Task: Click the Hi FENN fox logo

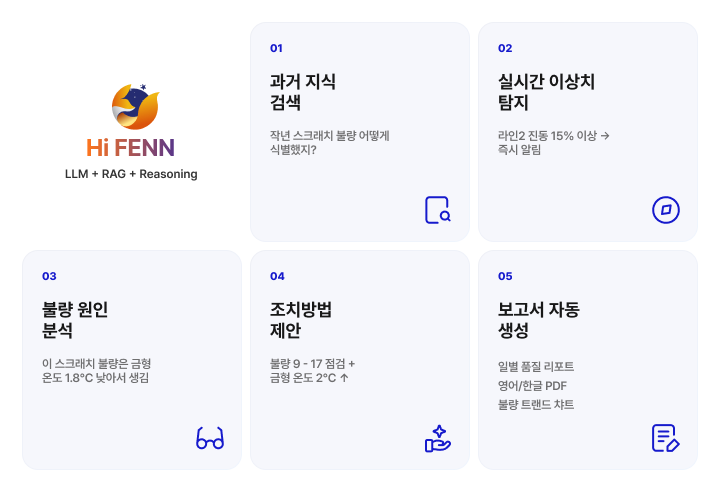Action: 135,107
